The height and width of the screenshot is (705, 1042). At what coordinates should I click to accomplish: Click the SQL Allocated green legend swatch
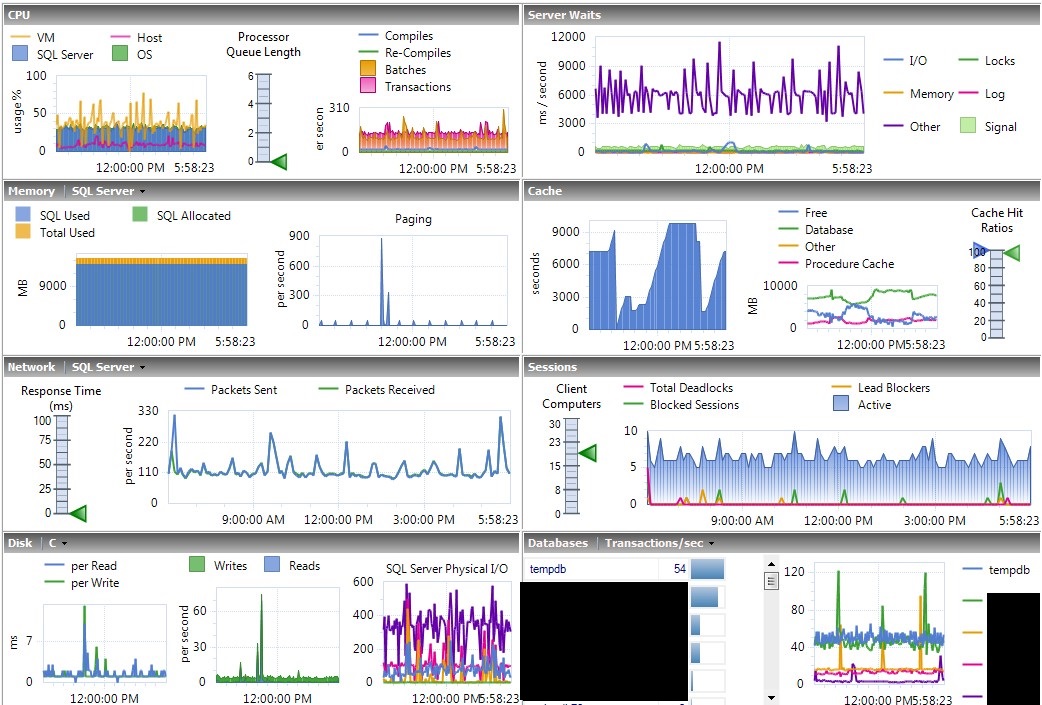(140, 215)
